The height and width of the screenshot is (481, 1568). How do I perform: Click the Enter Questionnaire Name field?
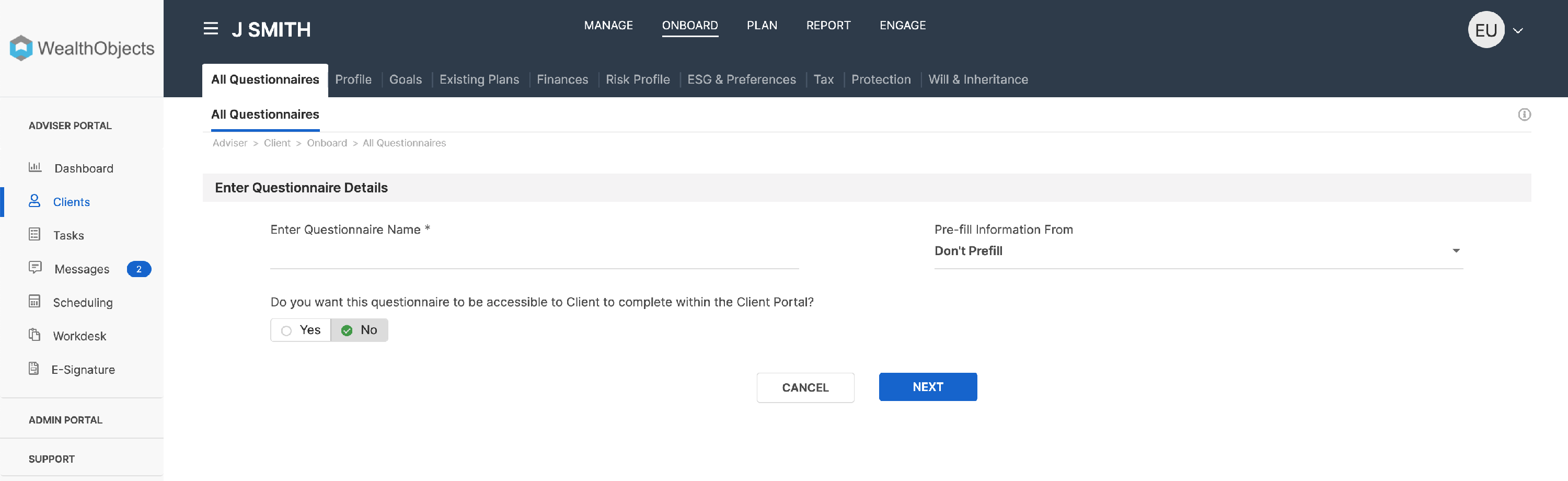click(535, 255)
